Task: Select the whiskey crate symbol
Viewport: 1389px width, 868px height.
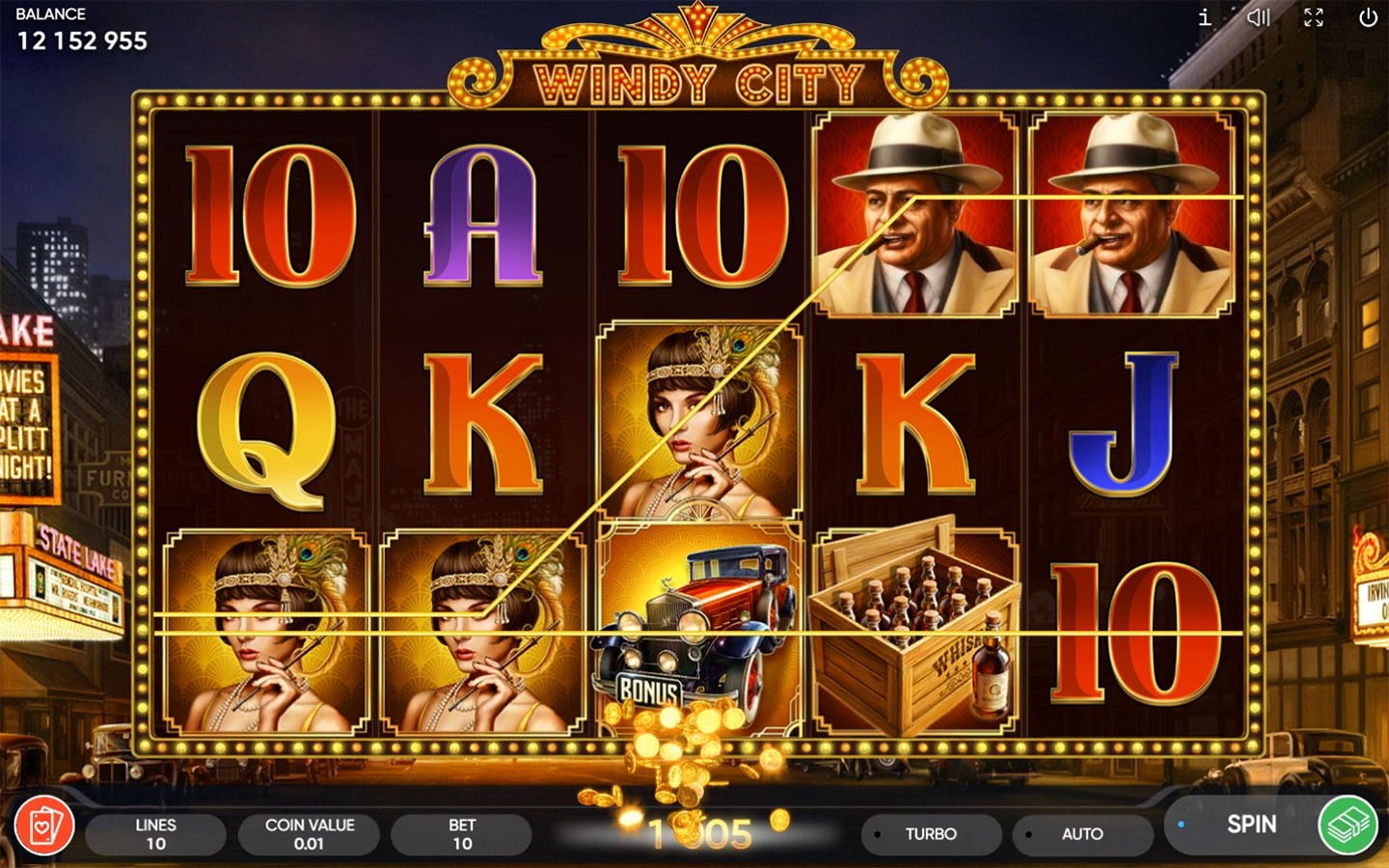Action: [914, 629]
